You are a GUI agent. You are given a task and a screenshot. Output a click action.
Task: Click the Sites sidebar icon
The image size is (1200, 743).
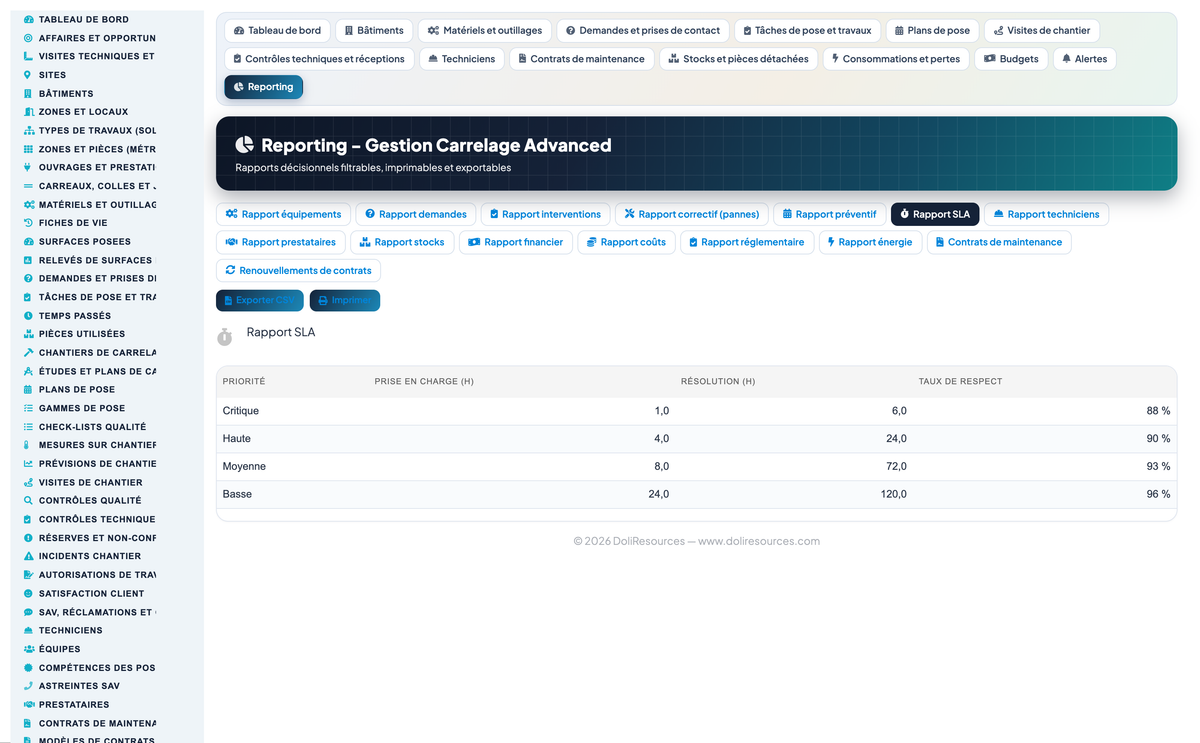coord(28,75)
